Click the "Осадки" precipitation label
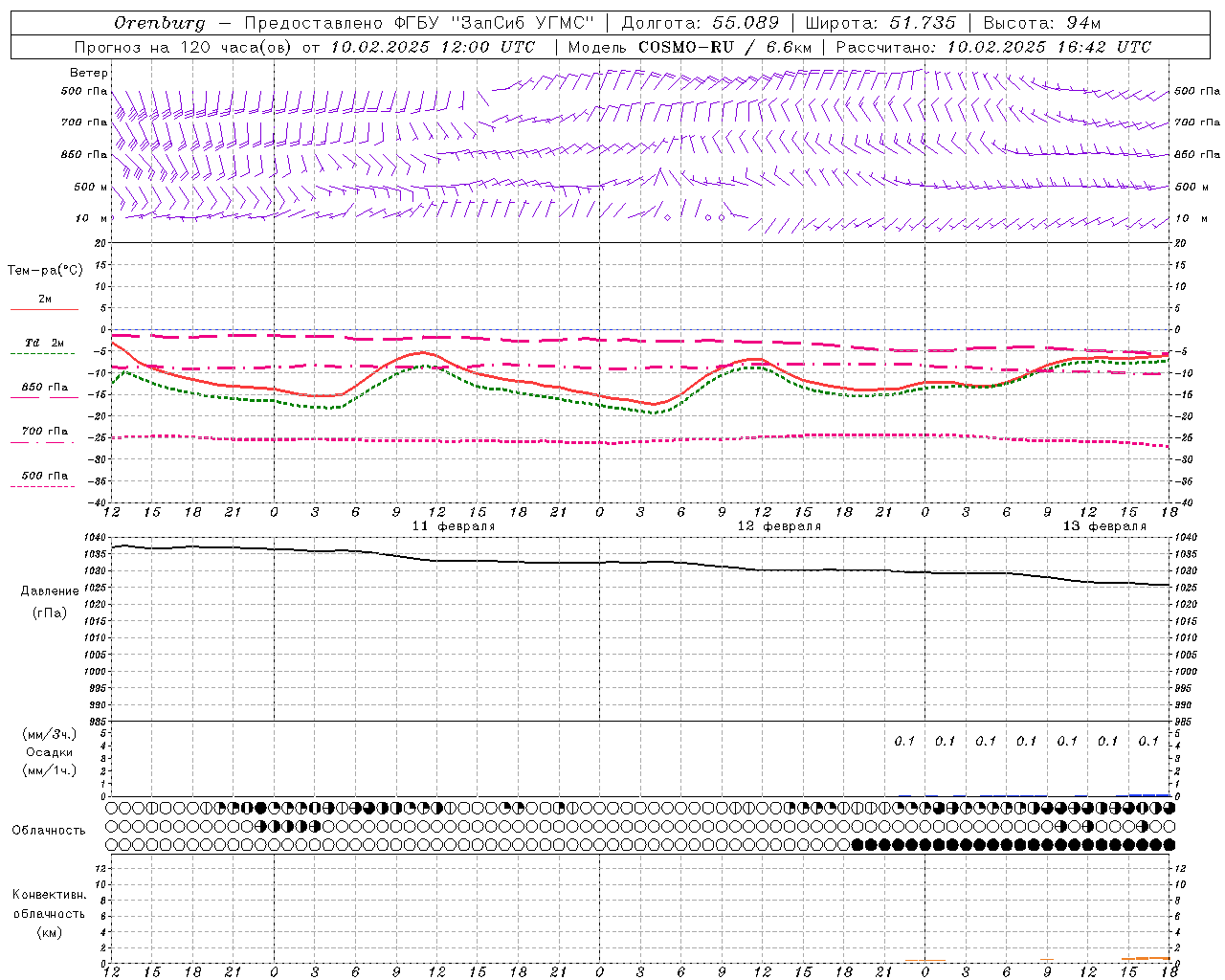Screen dimensions: 1225x980 50,752
